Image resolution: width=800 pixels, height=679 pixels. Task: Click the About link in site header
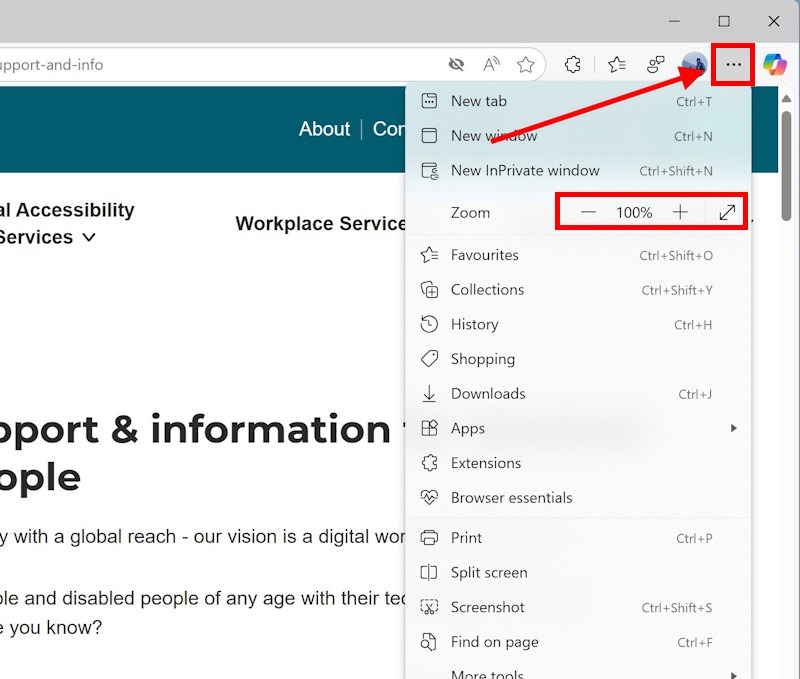pos(324,129)
